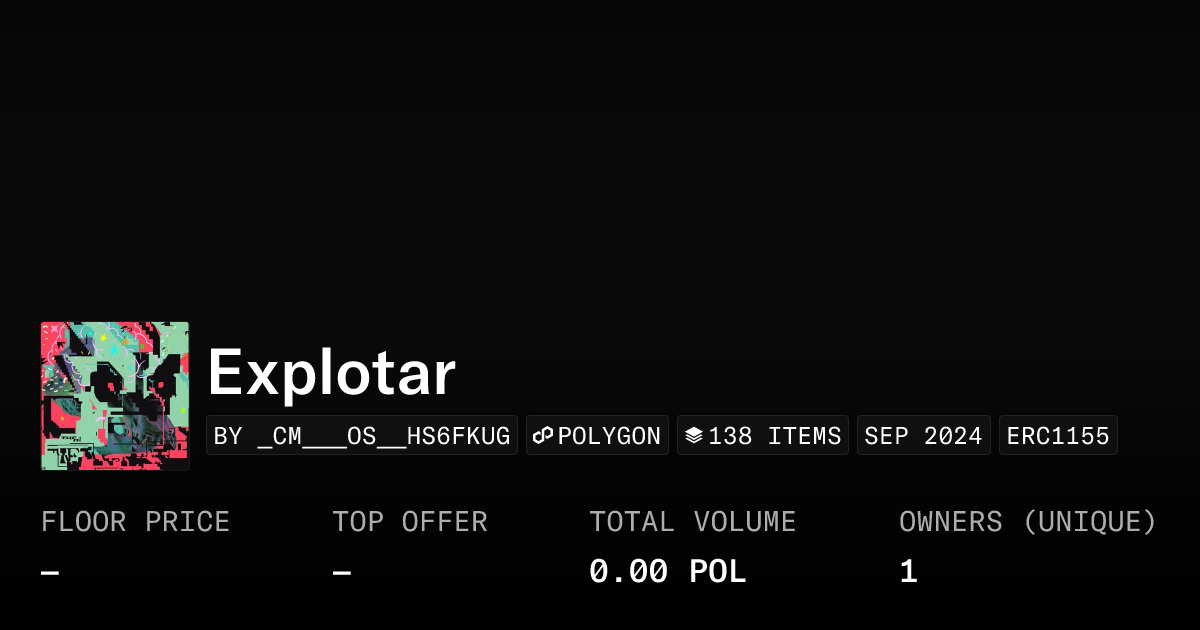This screenshot has width=1200, height=630.
Task: Select the dash value under Top Offer
Action: (x=341, y=572)
